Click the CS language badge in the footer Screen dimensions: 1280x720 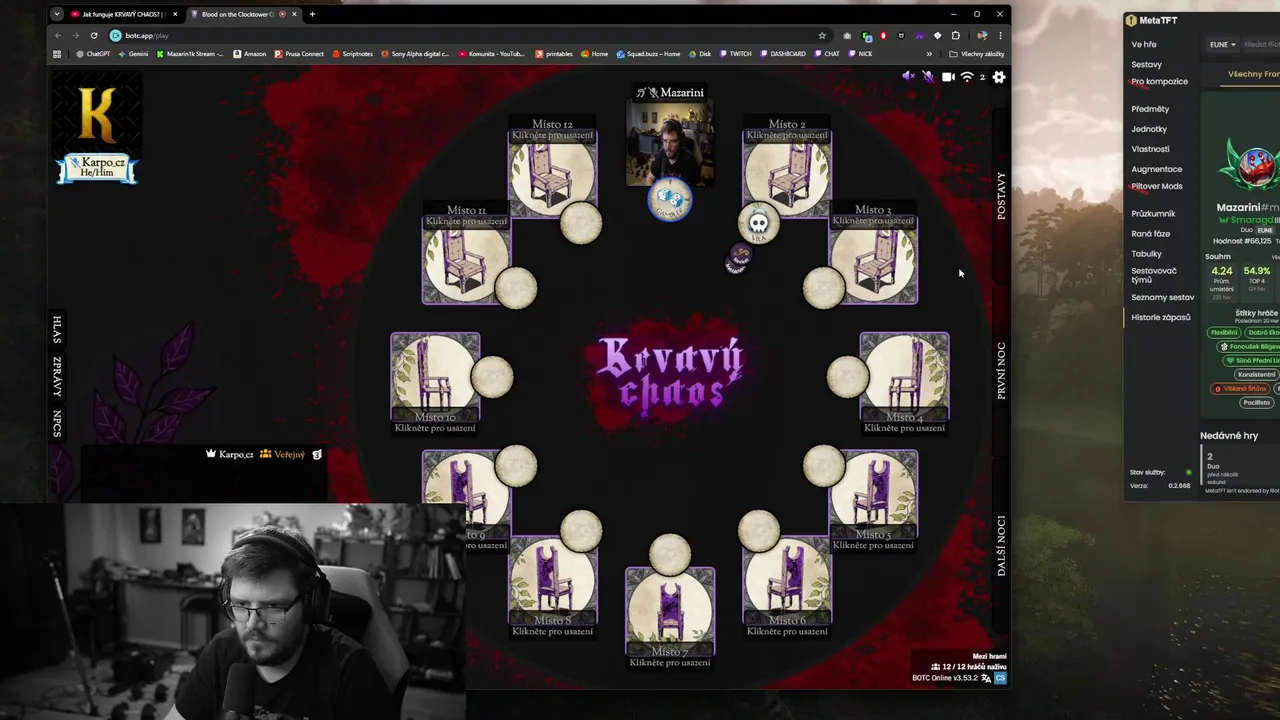(1000, 678)
